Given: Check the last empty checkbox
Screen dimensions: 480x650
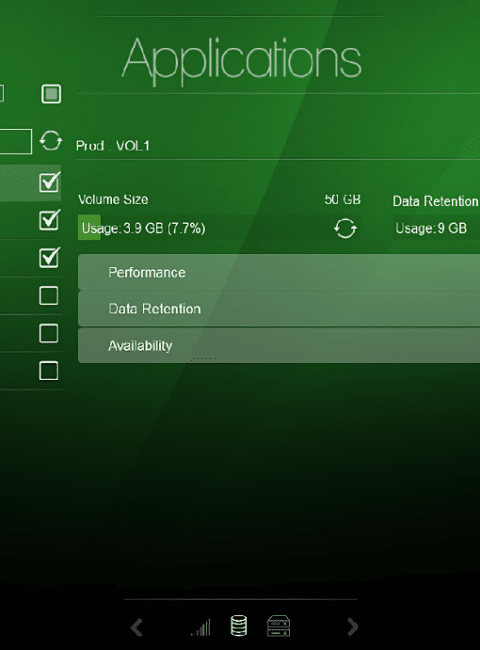Looking at the screenshot, I should click(x=48, y=371).
